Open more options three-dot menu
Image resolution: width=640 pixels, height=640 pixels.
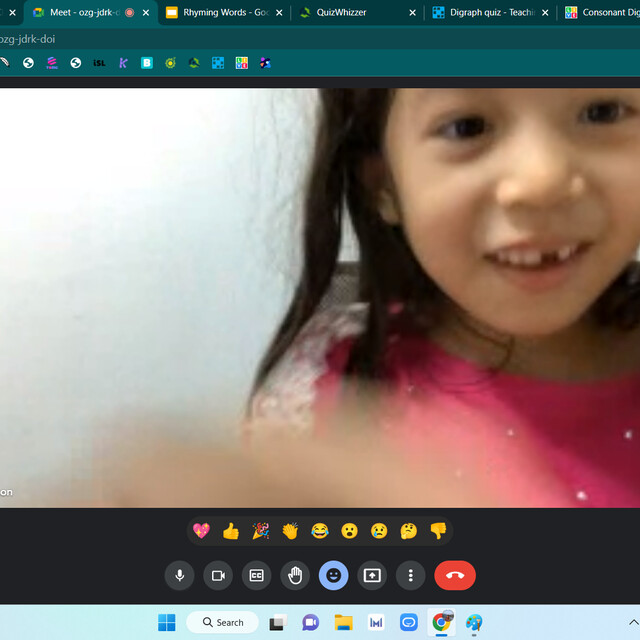[x=411, y=575]
